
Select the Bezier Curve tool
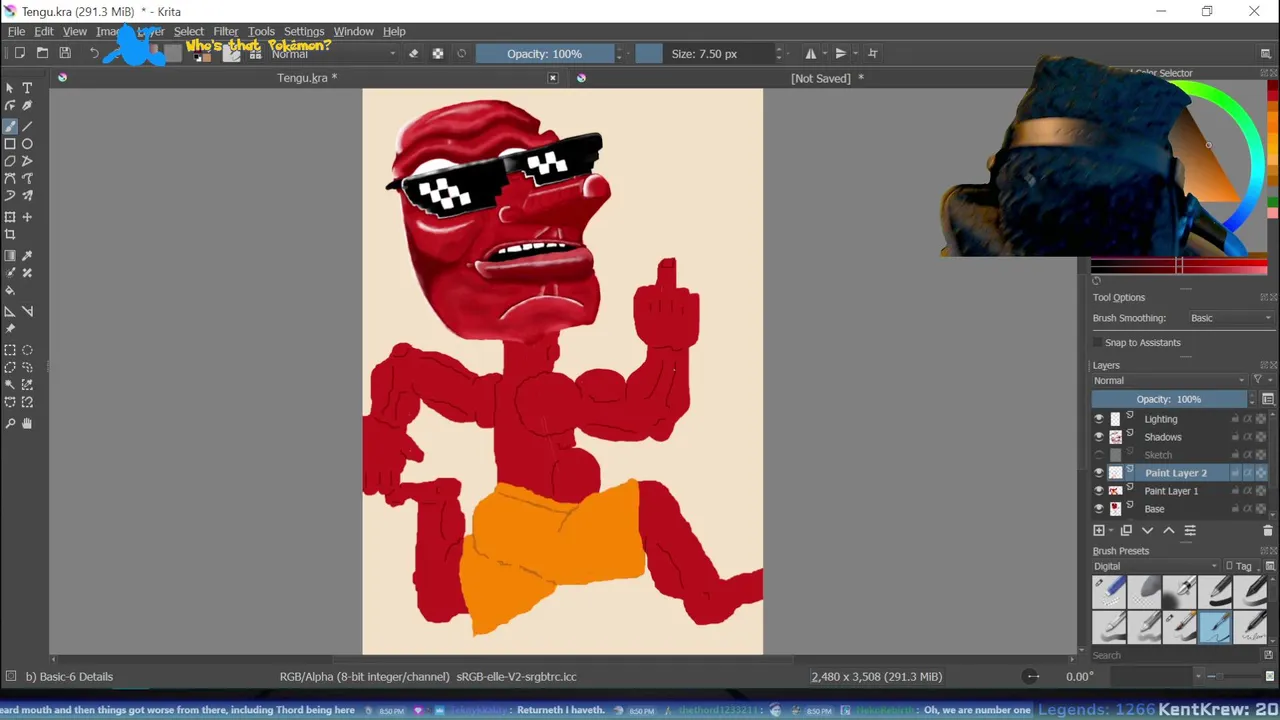pos(10,179)
